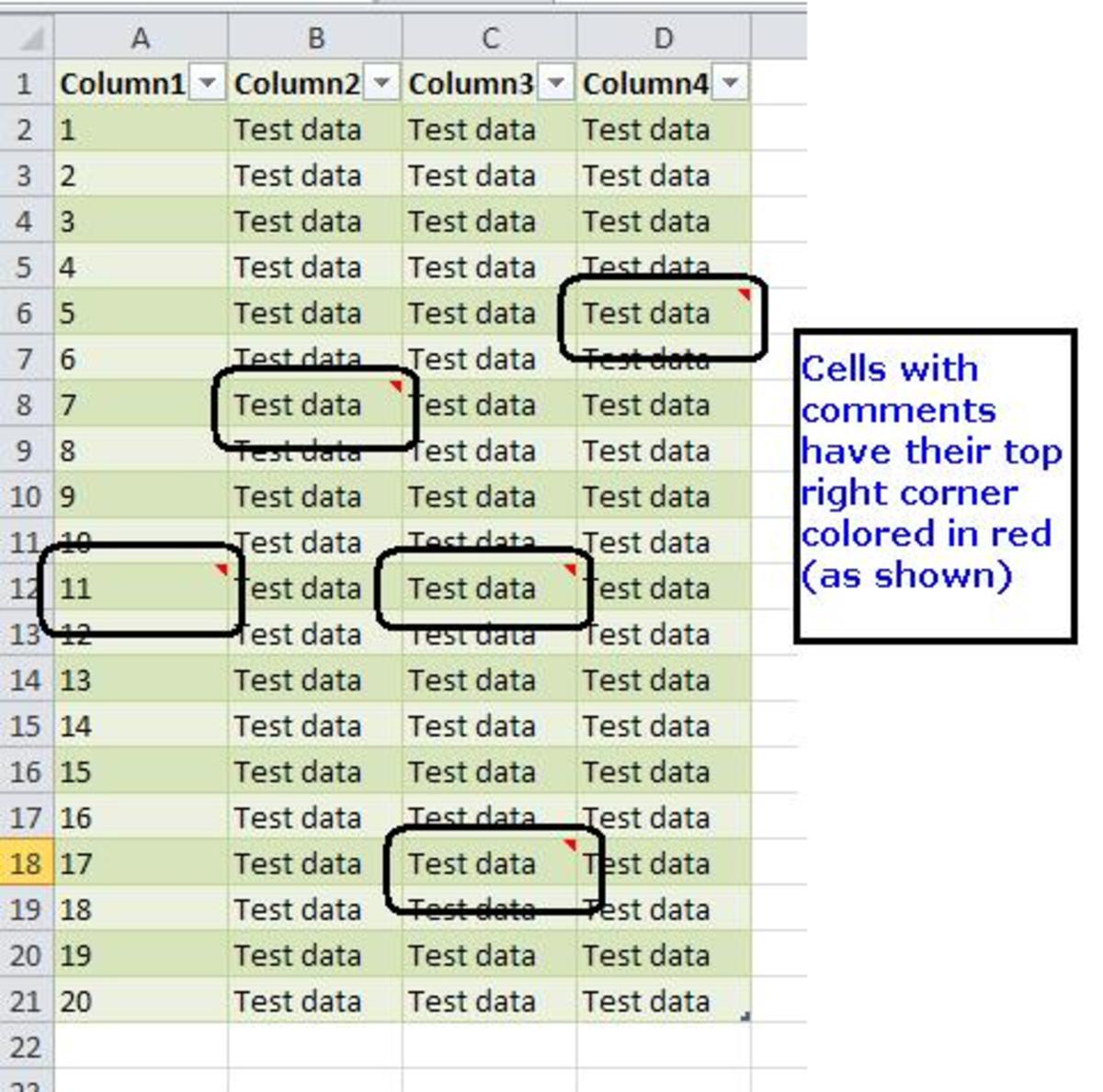Click the empty cell in row 22
The image size is (1103, 1092).
[x=140, y=1047]
